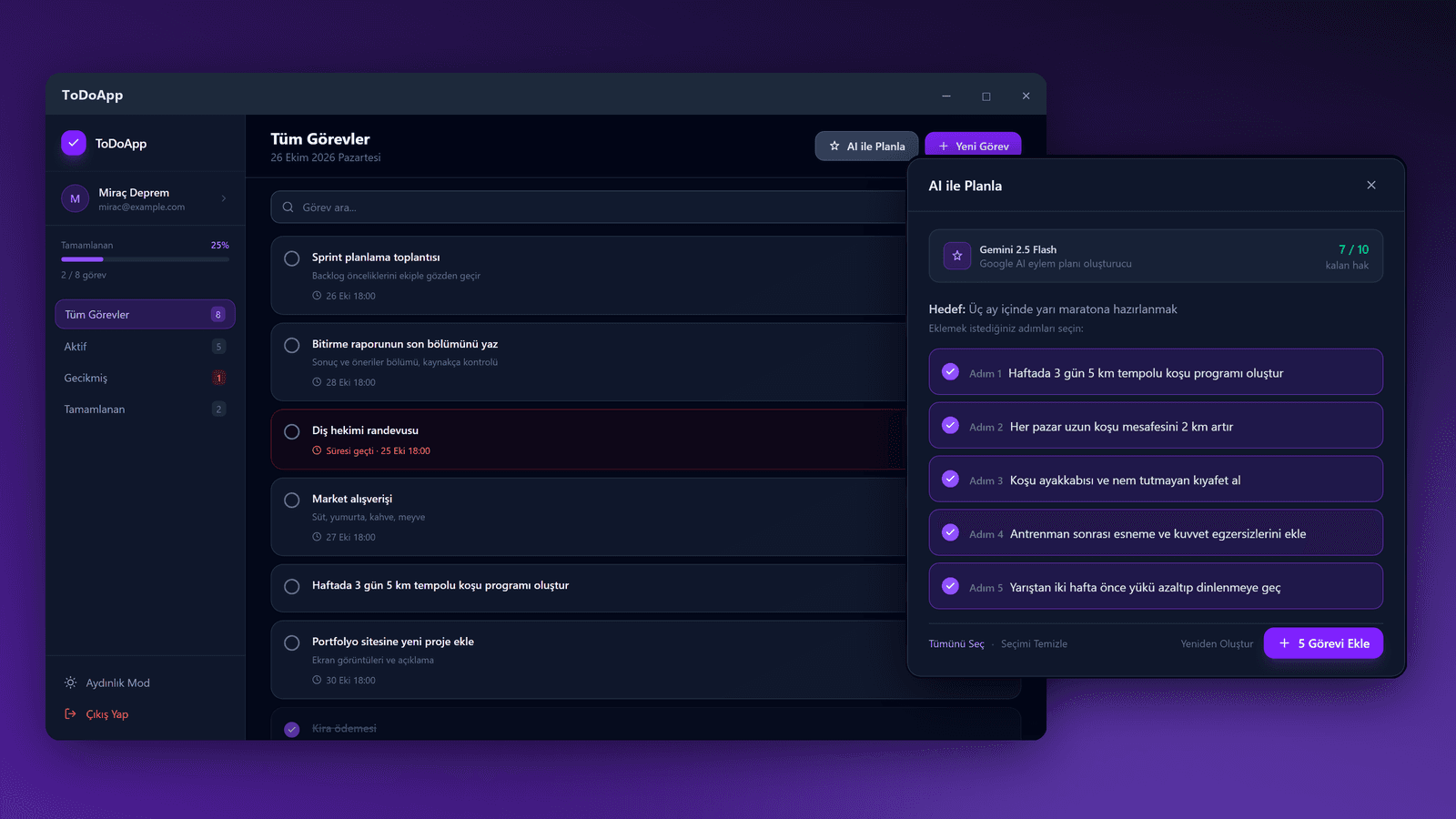Show the Tamamlanan task filter

click(x=146, y=409)
